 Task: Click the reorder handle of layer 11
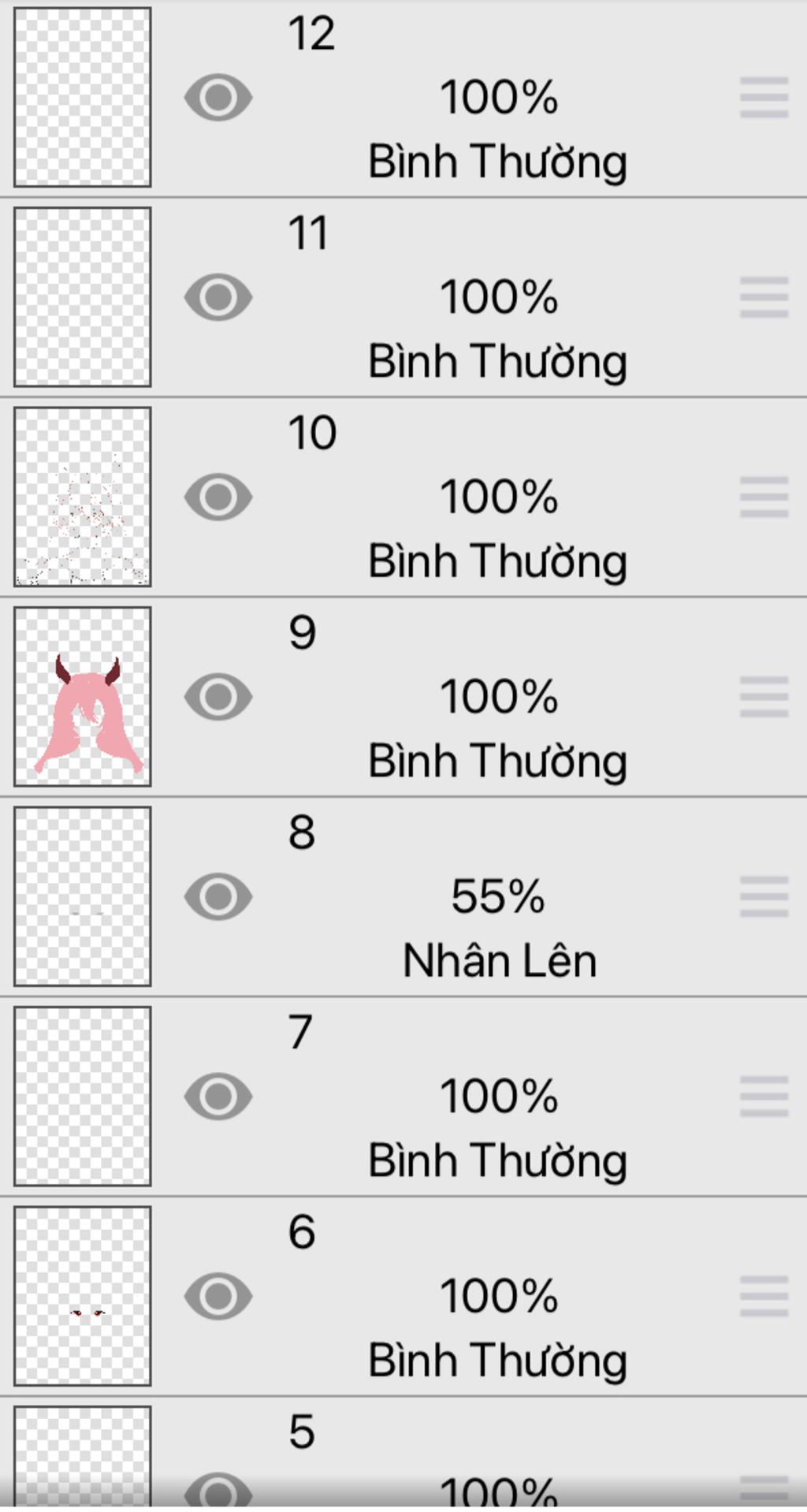(764, 297)
